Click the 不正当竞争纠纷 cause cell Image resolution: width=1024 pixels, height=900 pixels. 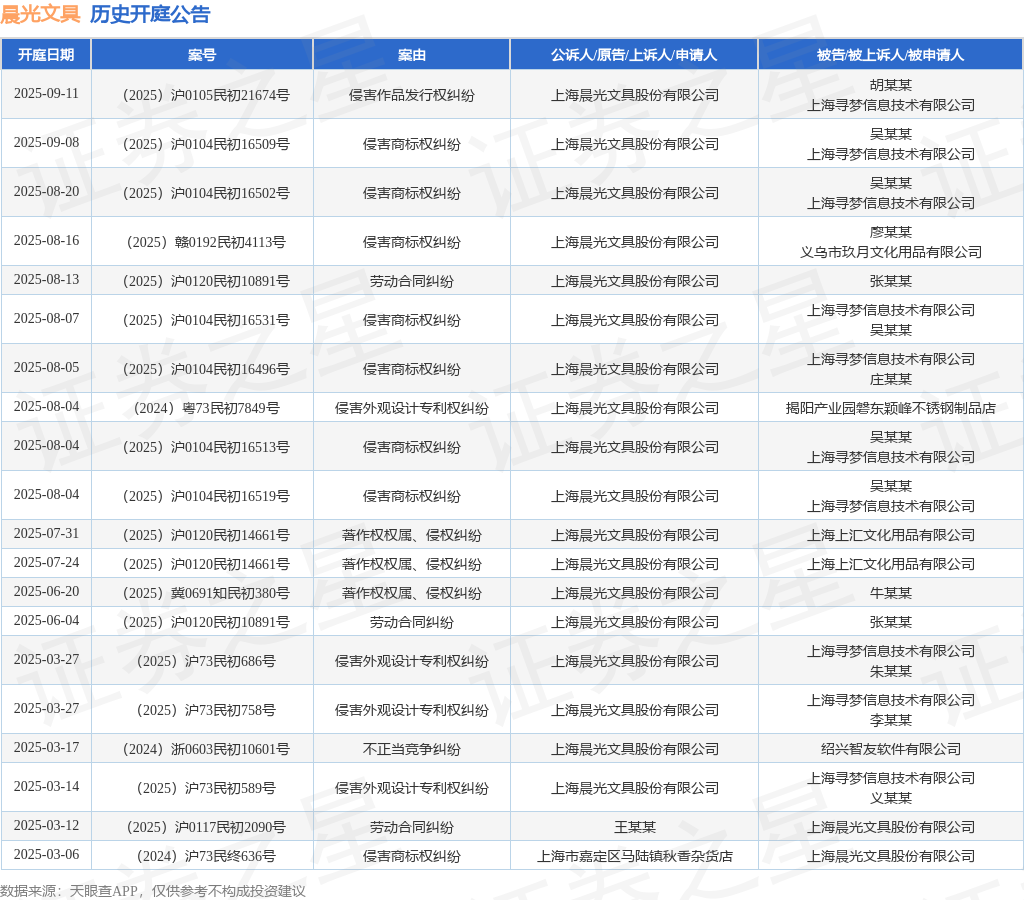click(x=411, y=749)
